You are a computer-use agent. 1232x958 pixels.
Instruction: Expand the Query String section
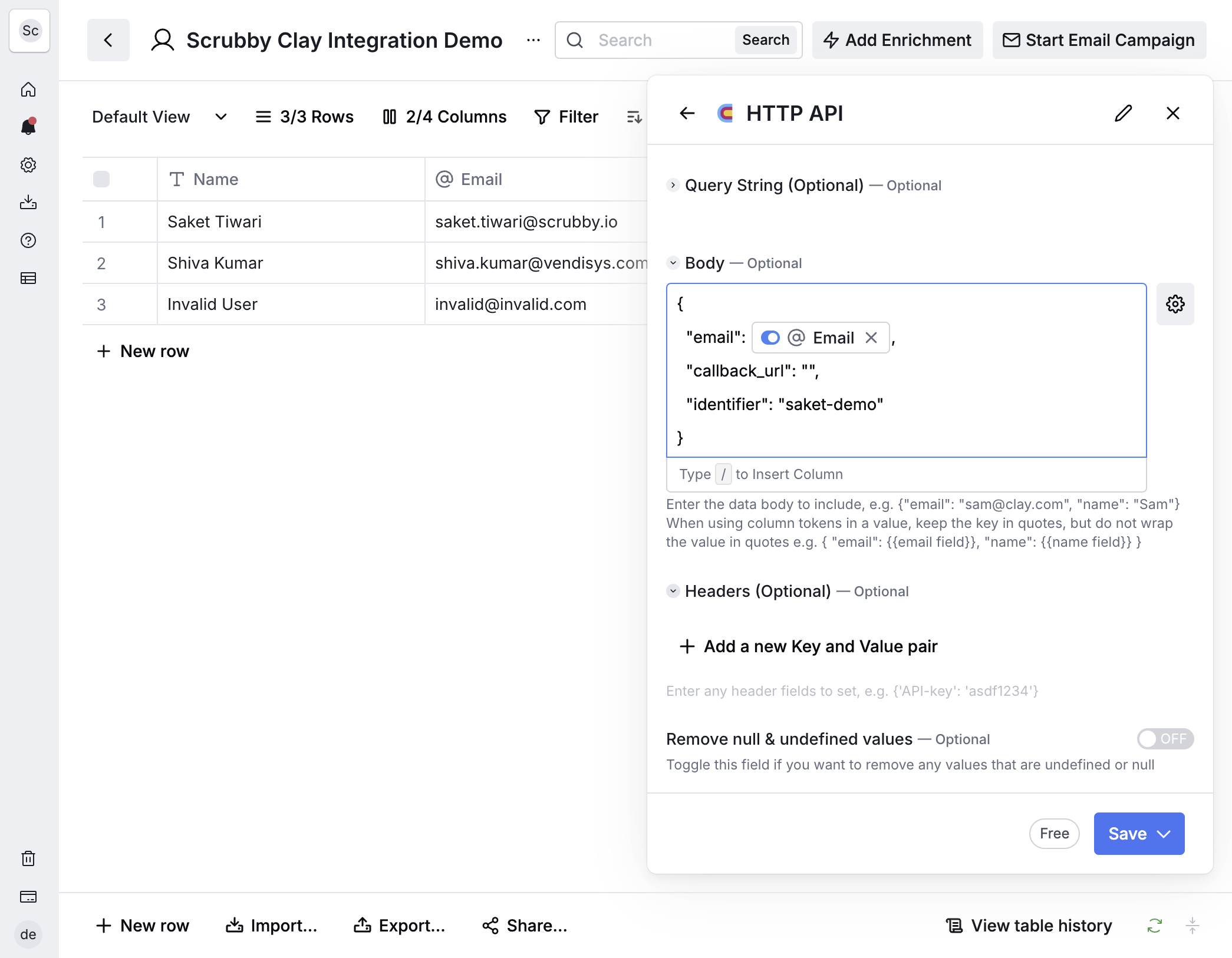(673, 185)
